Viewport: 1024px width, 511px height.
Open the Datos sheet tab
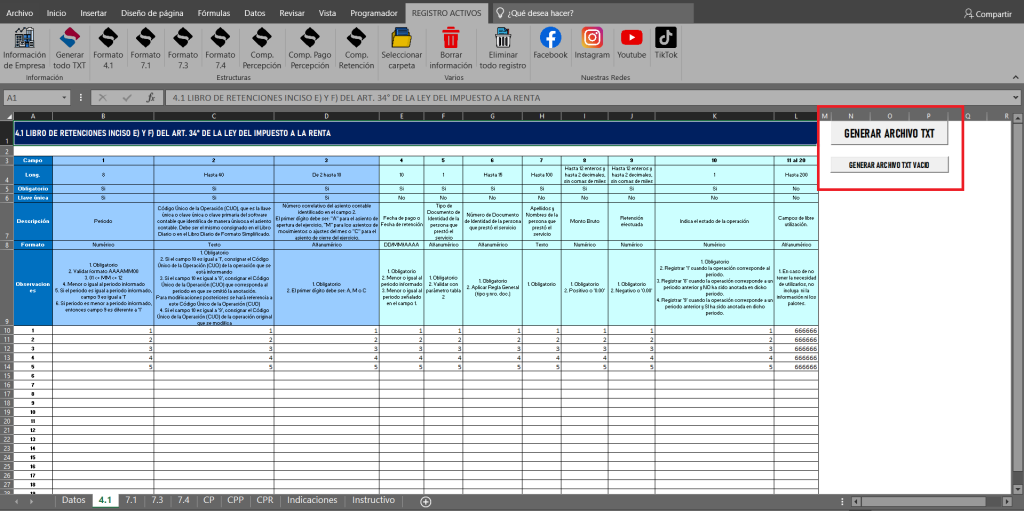click(x=74, y=500)
